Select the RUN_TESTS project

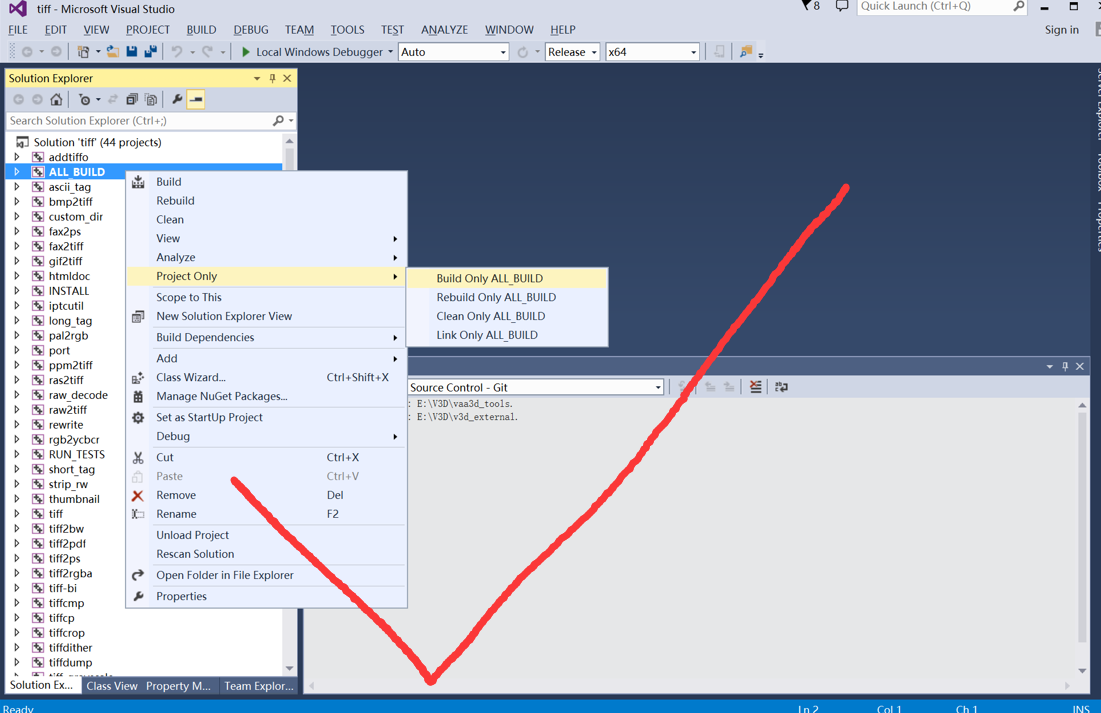pos(77,454)
